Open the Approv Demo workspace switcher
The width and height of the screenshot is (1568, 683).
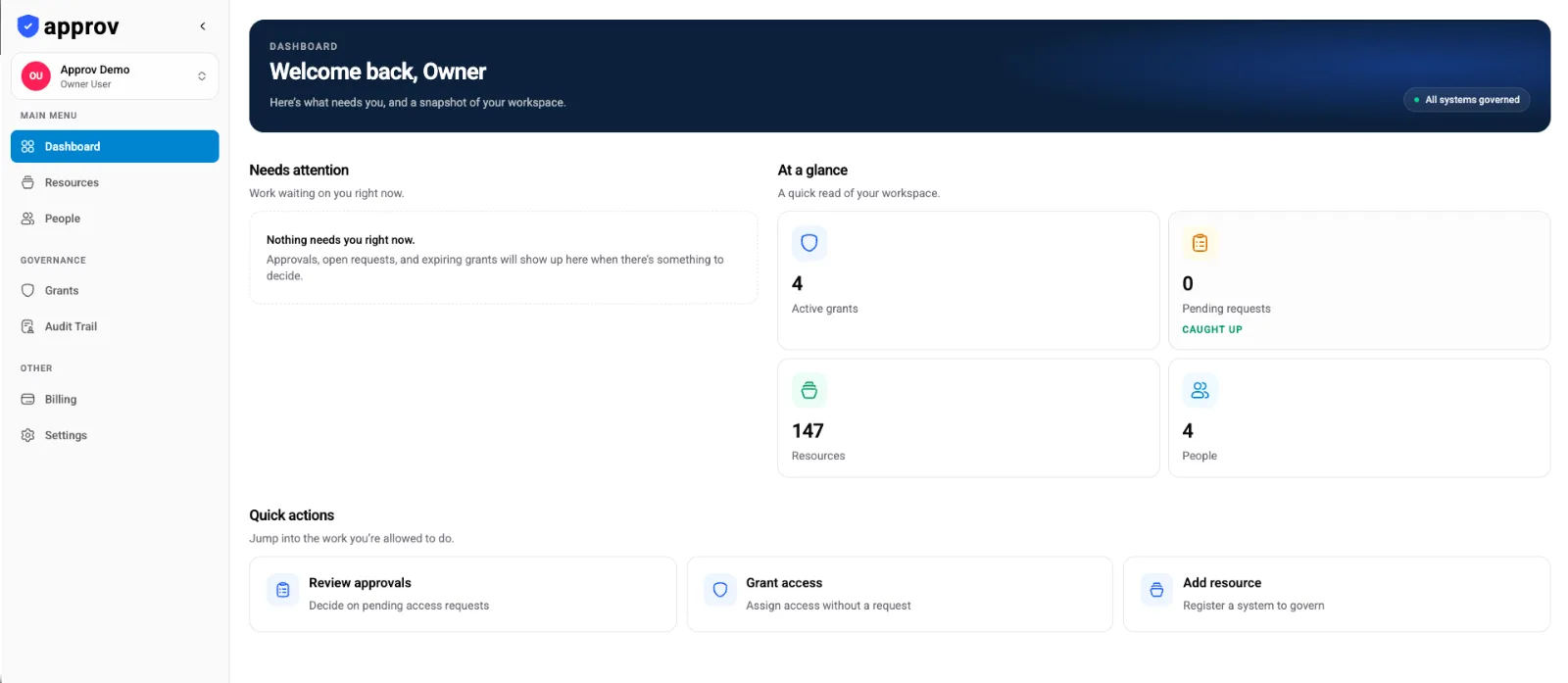[x=115, y=76]
